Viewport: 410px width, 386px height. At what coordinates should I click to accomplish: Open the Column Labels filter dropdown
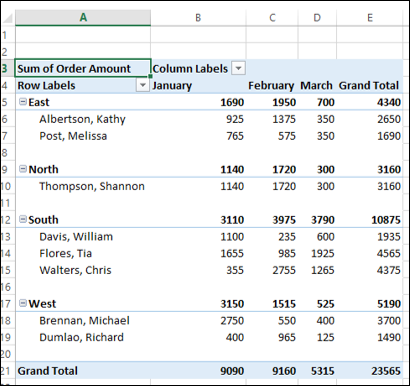click(x=238, y=68)
